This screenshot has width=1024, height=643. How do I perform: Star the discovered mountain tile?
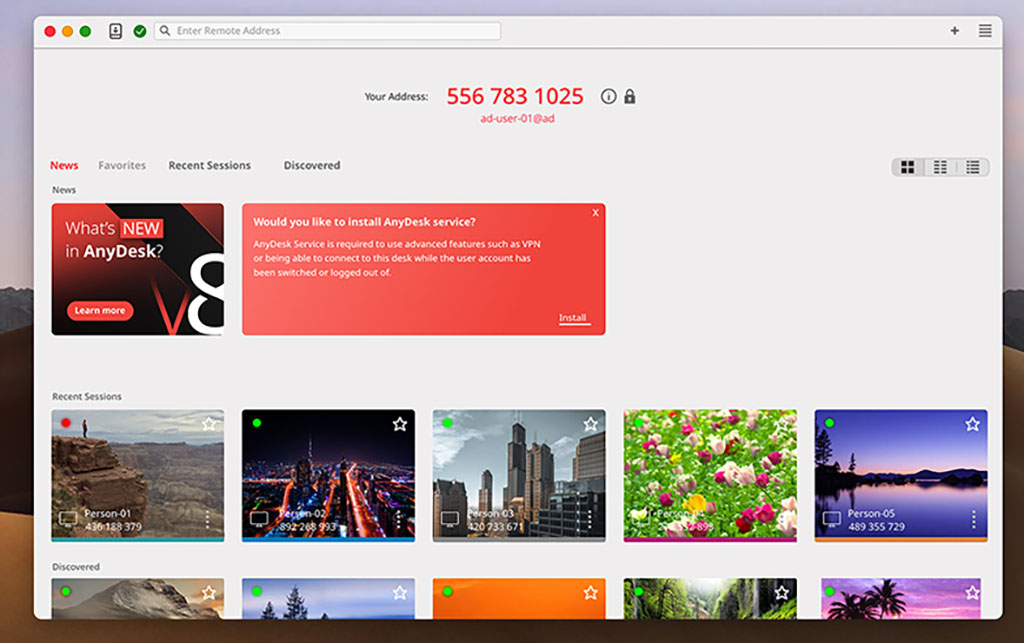(209, 593)
